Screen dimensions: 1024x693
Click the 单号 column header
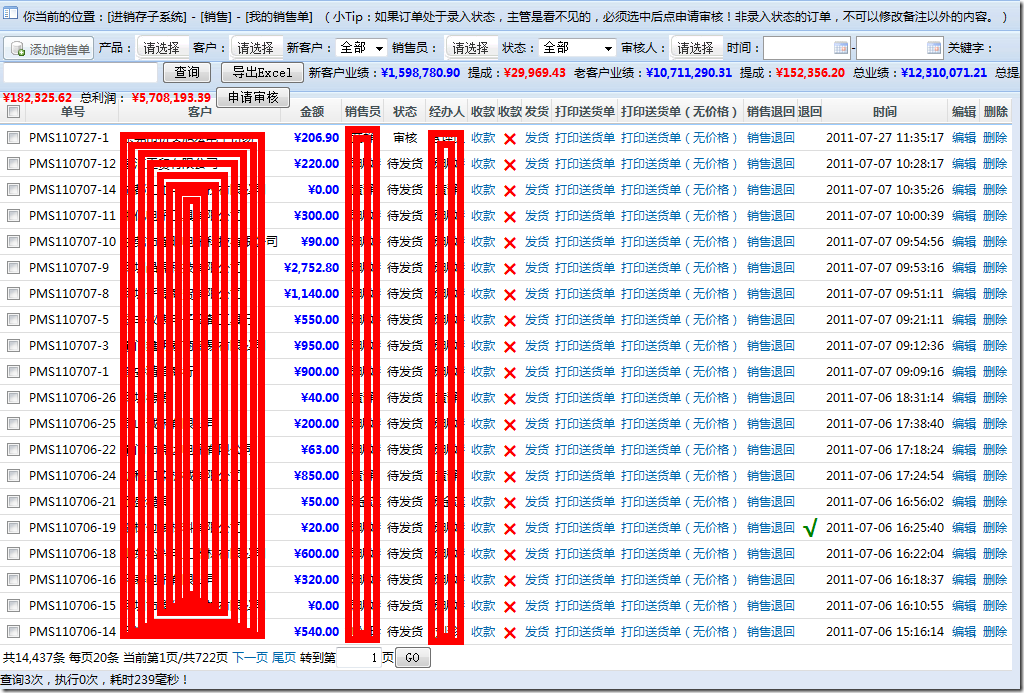[72, 112]
